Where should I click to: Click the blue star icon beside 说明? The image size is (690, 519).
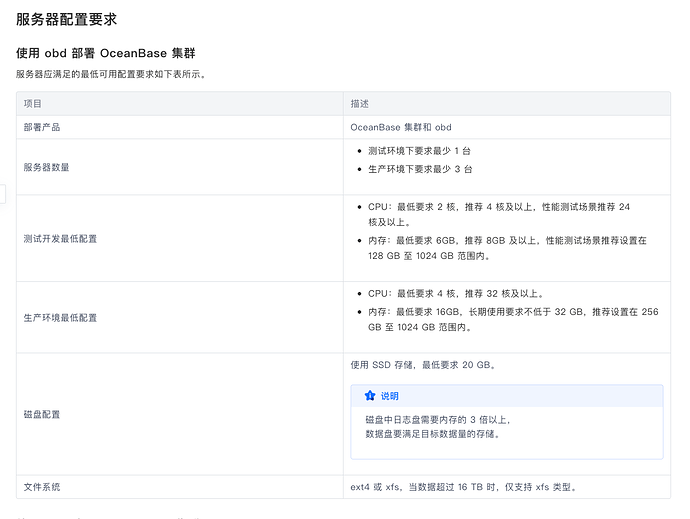click(369, 396)
